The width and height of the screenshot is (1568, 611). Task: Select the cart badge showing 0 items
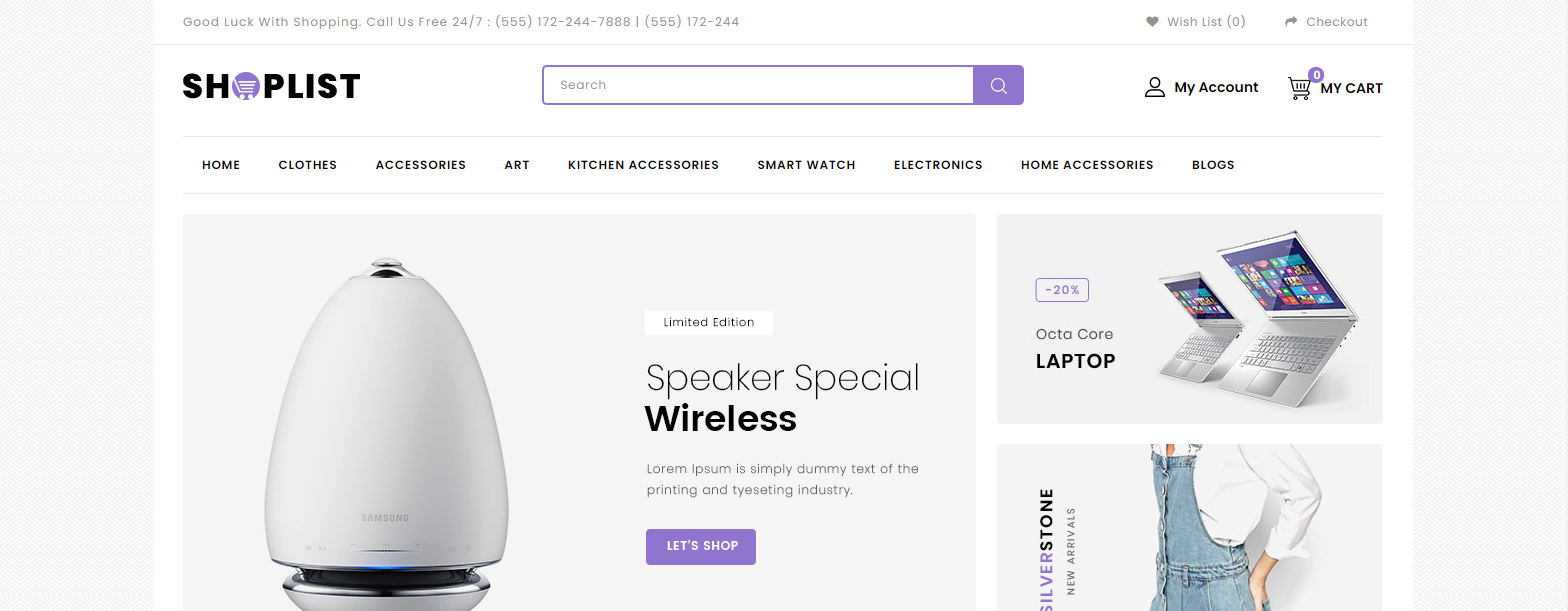click(x=1317, y=74)
